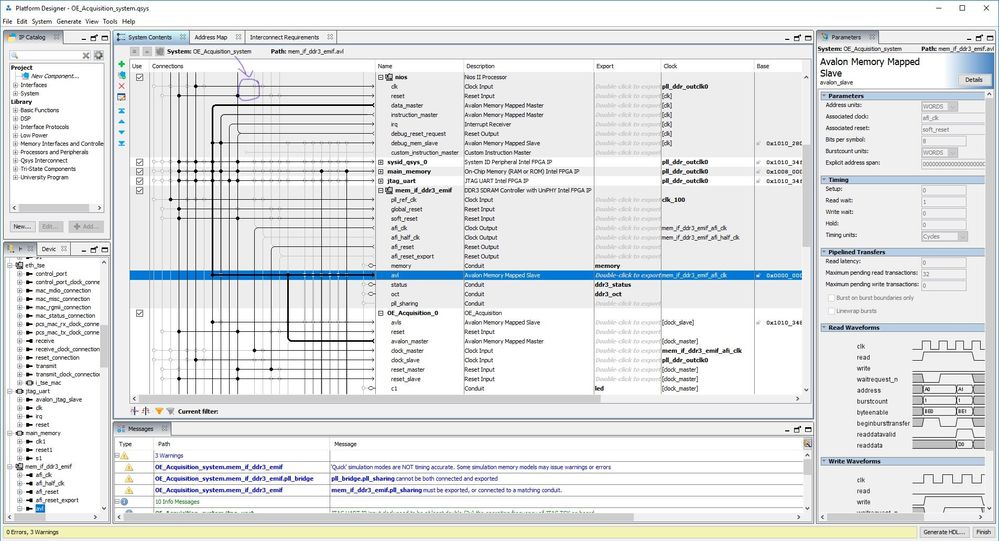The image size is (999, 541).
Task: Collapse the nios component tree
Action: [380, 77]
